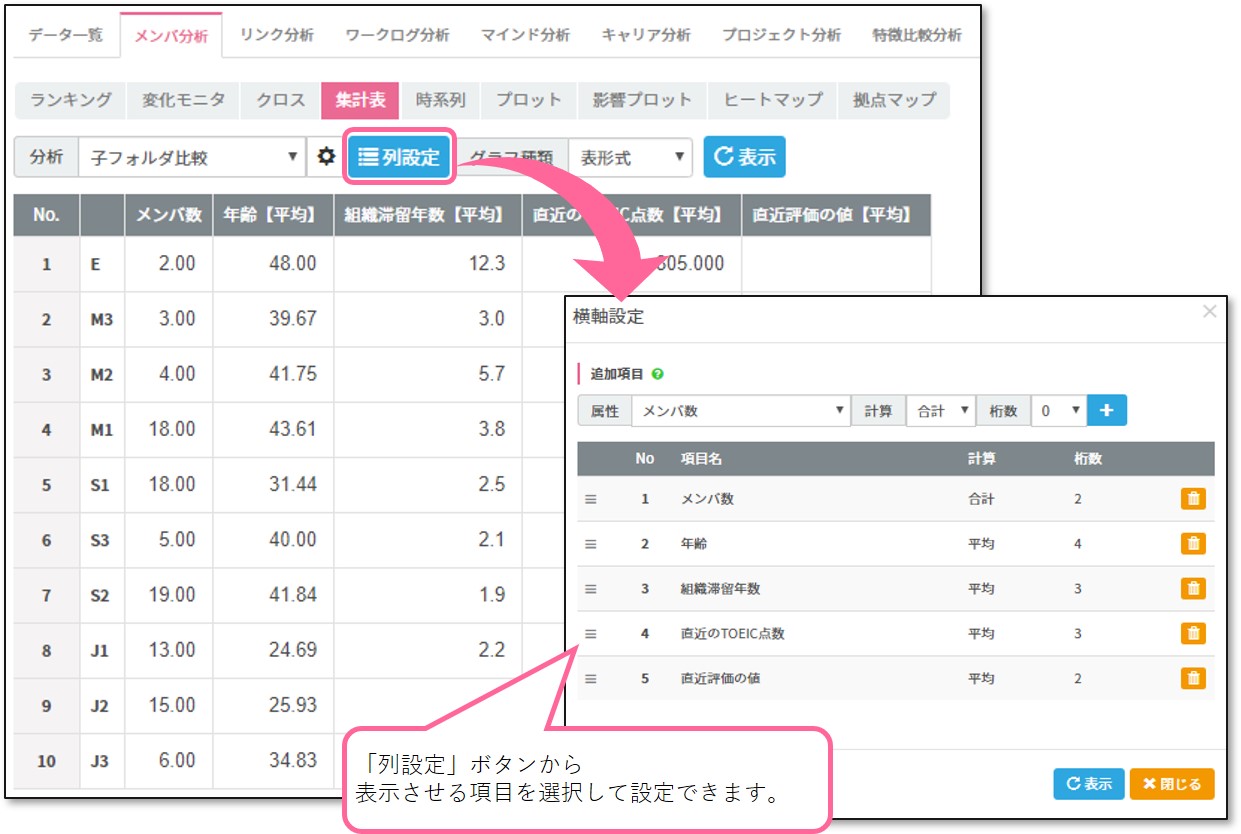Click the orange 閉じる button in dialog
The image size is (1241, 834).
point(1171,784)
